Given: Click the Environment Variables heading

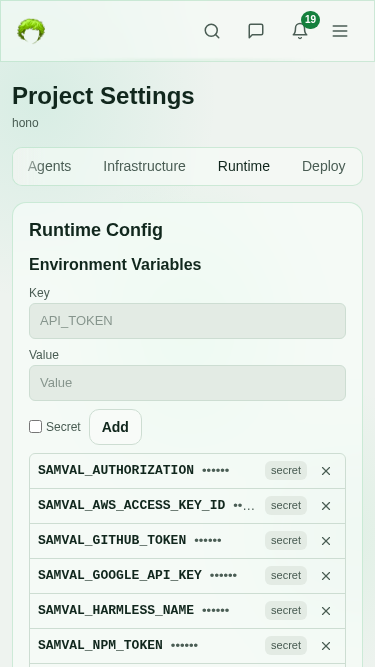Looking at the screenshot, I should tap(115, 265).
